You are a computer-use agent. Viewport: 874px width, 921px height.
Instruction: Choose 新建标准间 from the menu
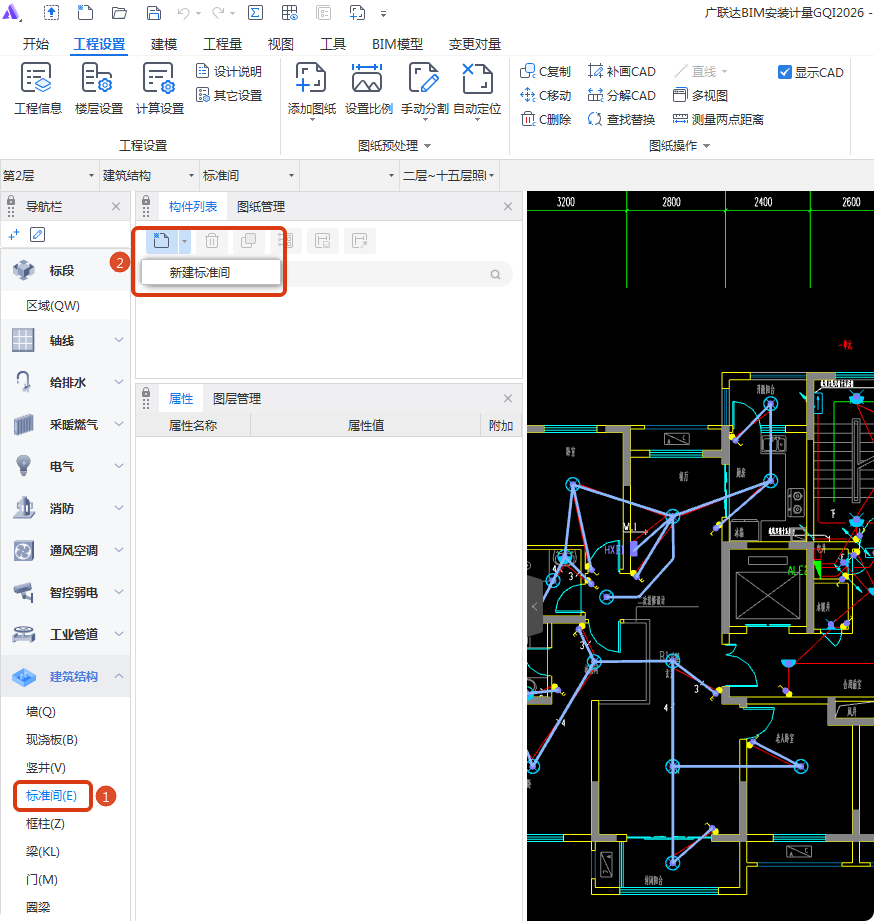point(200,272)
